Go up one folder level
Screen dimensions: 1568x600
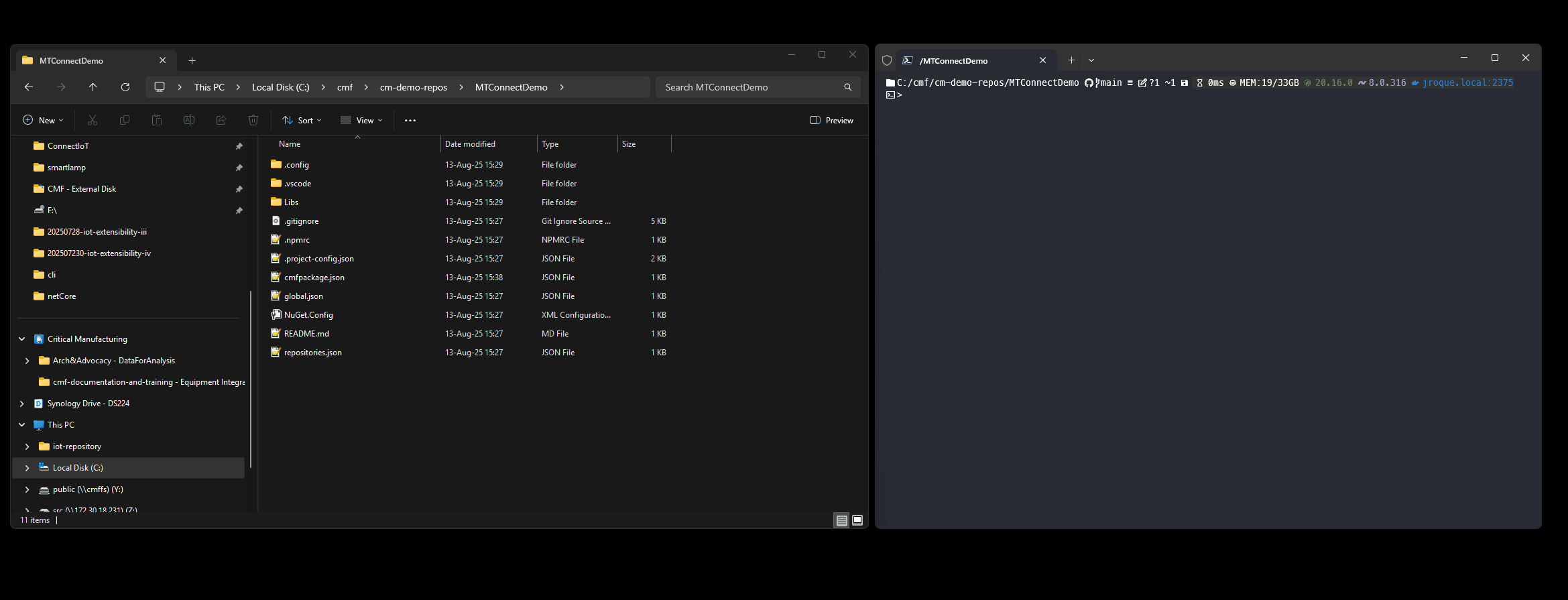coord(93,87)
